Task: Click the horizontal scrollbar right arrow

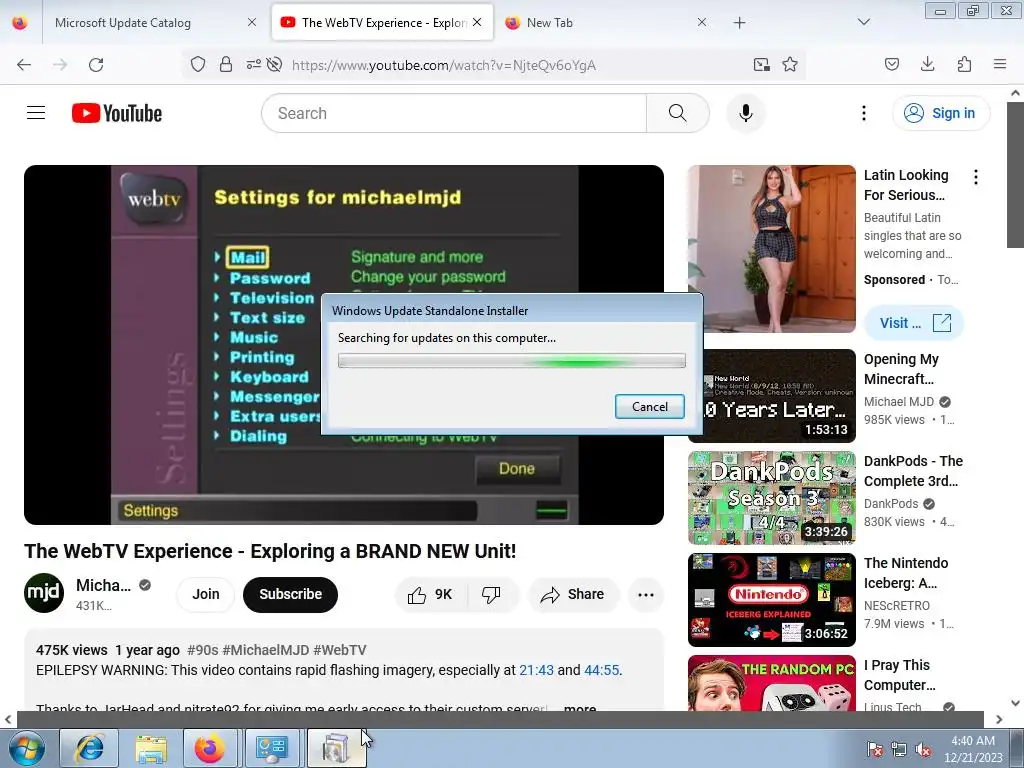Action: click(999, 719)
